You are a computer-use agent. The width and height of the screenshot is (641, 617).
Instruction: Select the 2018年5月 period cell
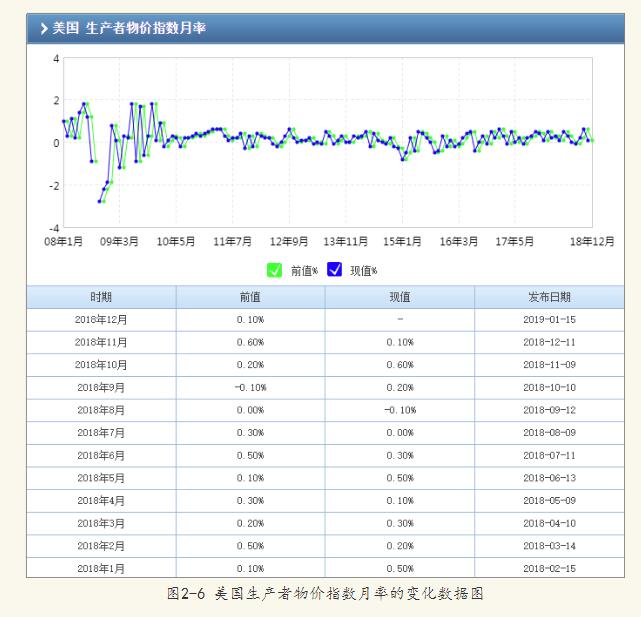pyautogui.click(x=101, y=478)
